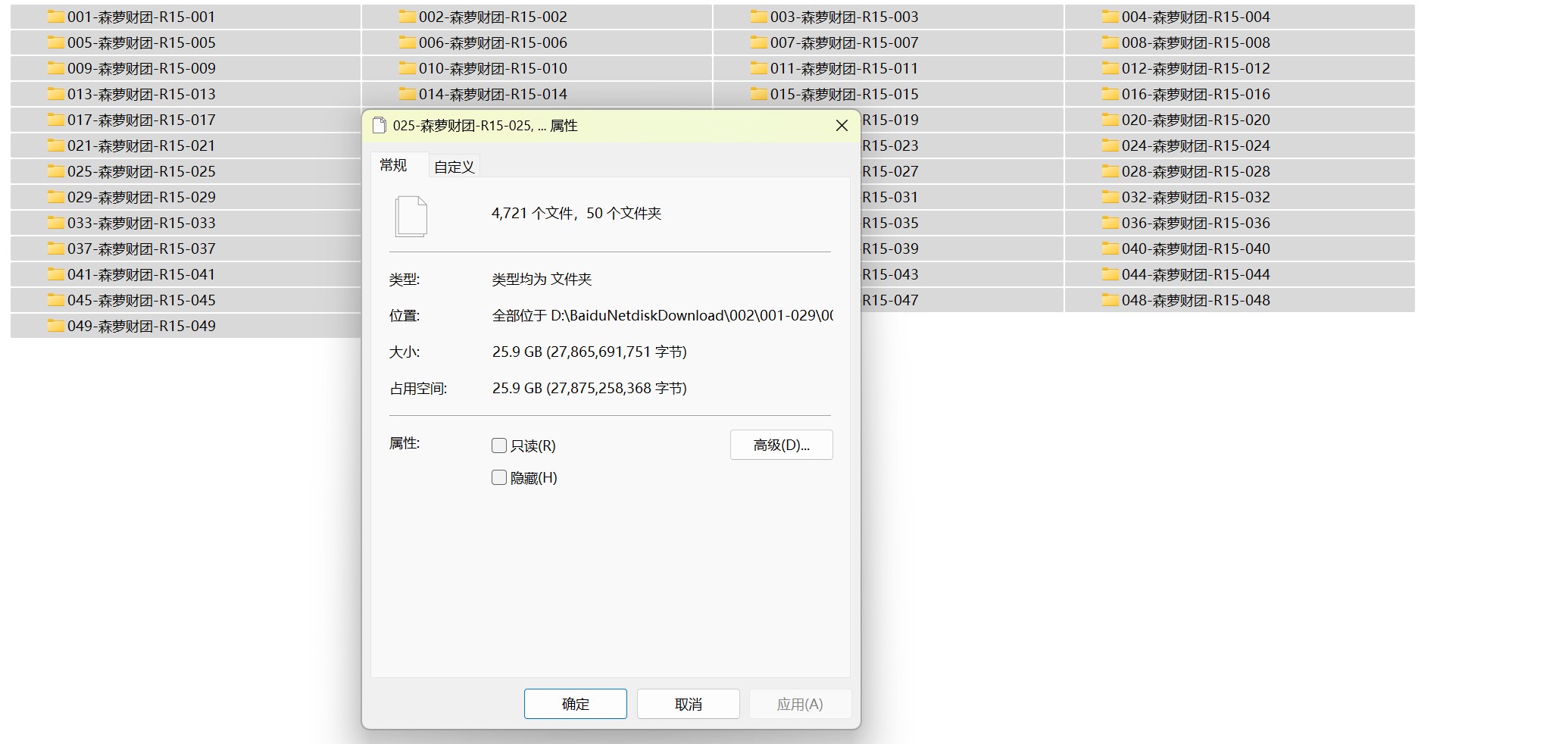Viewport: 1568px width, 744px height.
Task: Switch to the 自定义 tab
Action: click(x=454, y=167)
